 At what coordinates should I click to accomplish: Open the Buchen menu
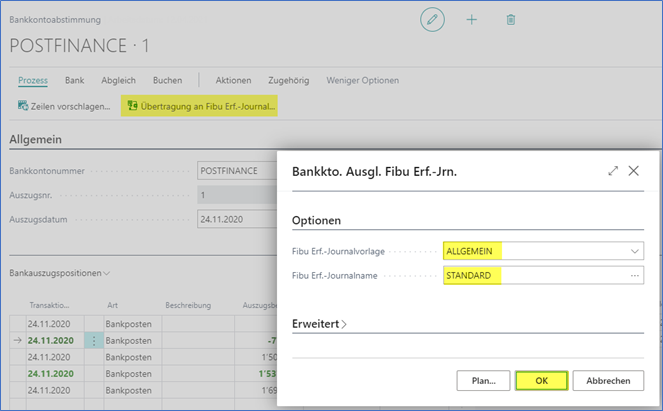click(167, 80)
